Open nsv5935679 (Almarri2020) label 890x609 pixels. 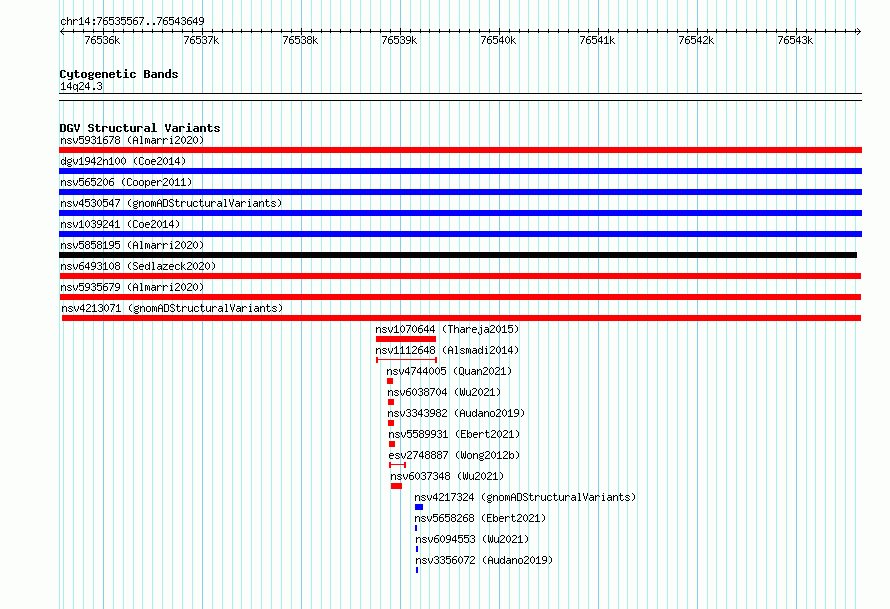pos(132,287)
